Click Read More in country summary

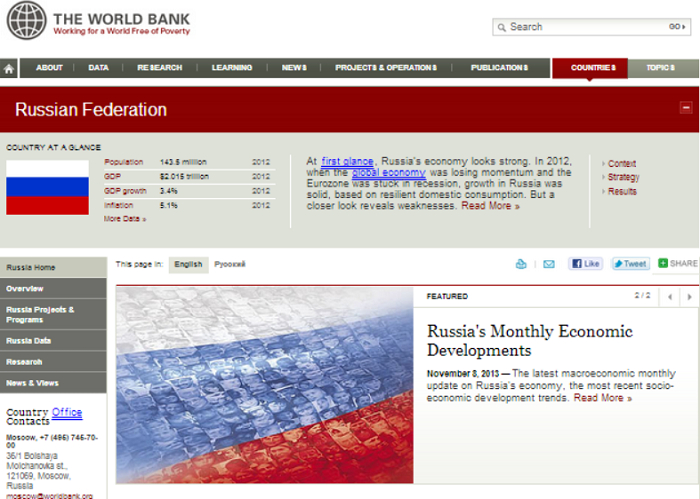(x=490, y=206)
